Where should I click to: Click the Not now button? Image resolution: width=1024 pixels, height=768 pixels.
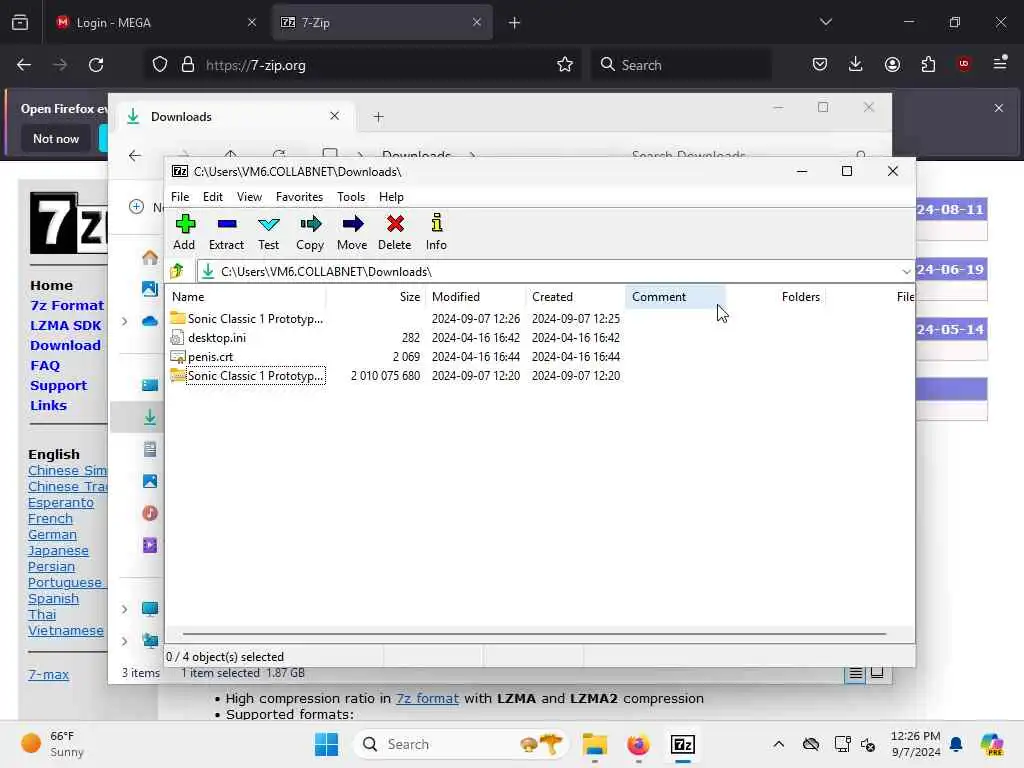coord(56,138)
